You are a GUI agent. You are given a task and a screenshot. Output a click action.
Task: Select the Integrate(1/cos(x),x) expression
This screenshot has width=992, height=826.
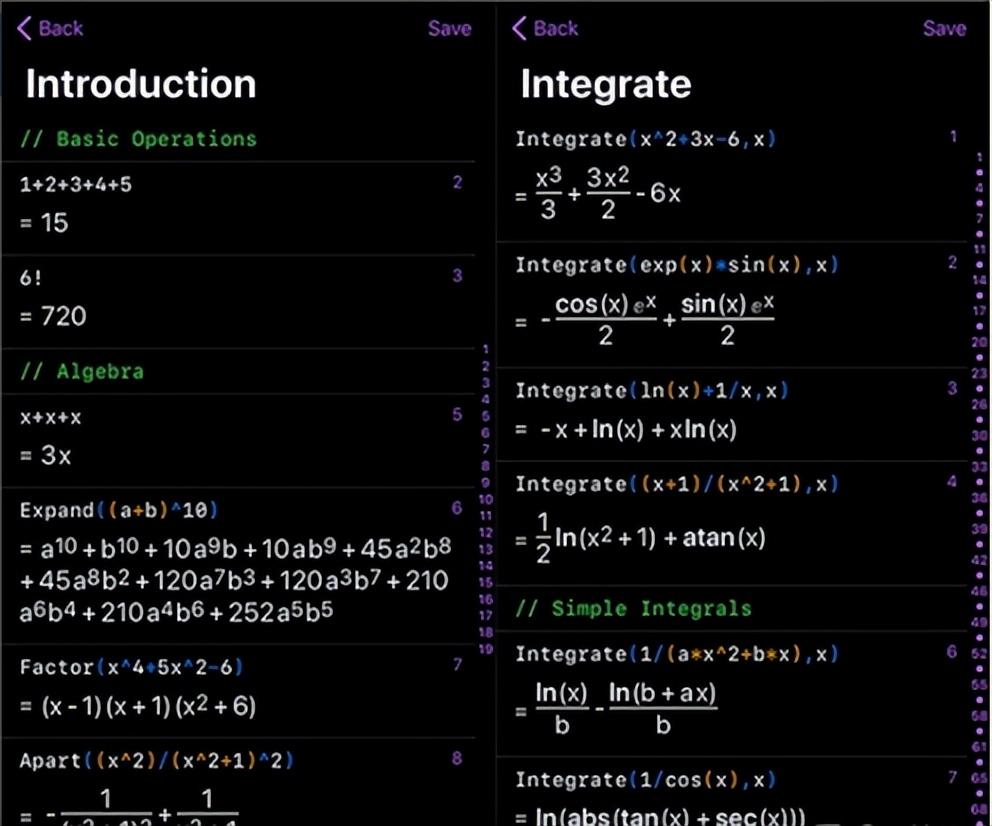coord(646,780)
